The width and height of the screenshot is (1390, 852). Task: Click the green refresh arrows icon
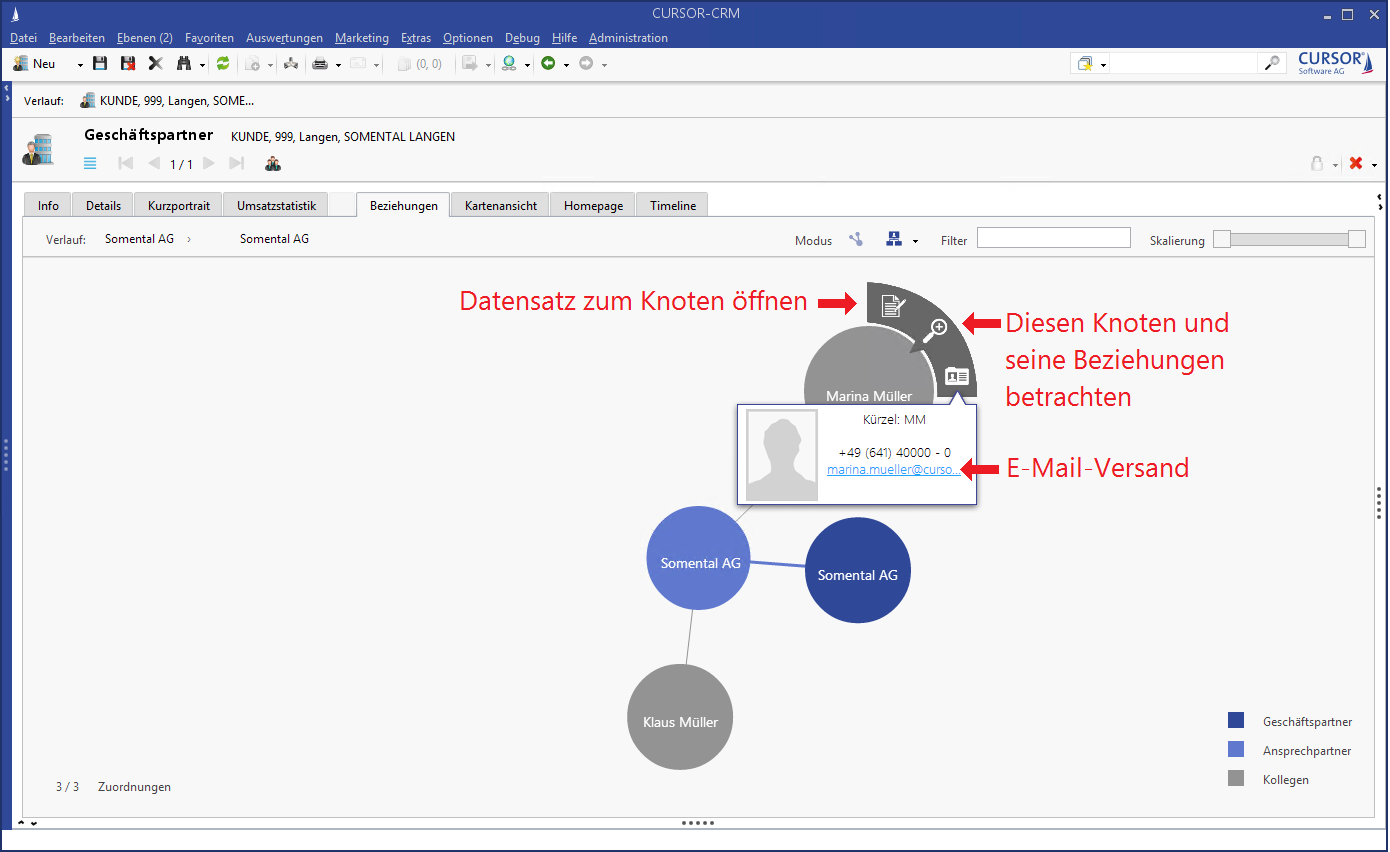click(223, 64)
